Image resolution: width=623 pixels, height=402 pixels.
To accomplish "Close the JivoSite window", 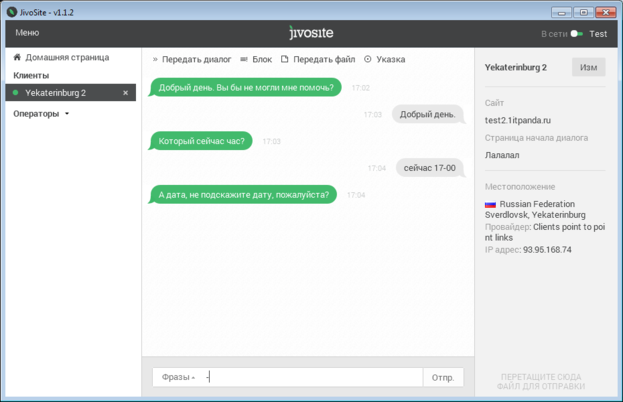I will [x=606, y=13].
